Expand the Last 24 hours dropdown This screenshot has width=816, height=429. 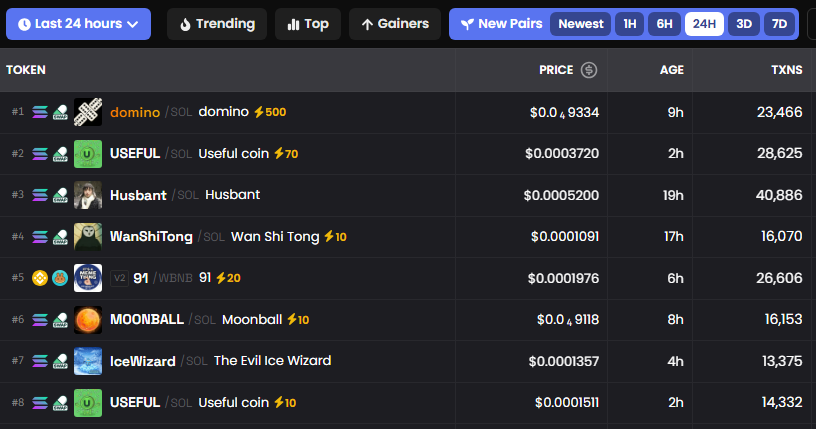(78, 24)
